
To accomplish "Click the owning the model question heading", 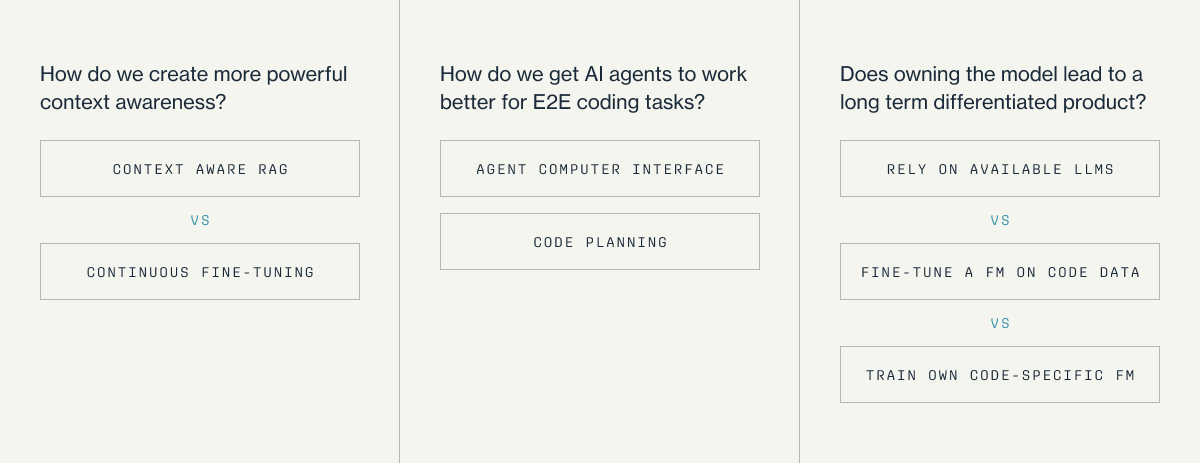I will point(992,88).
